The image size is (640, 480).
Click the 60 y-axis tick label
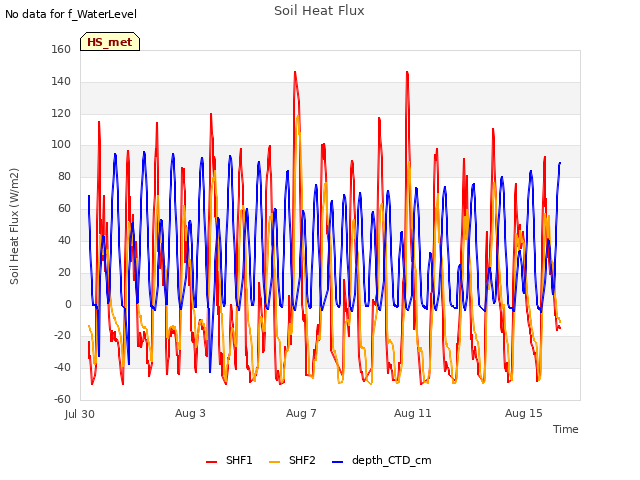(x=64, y=208)
